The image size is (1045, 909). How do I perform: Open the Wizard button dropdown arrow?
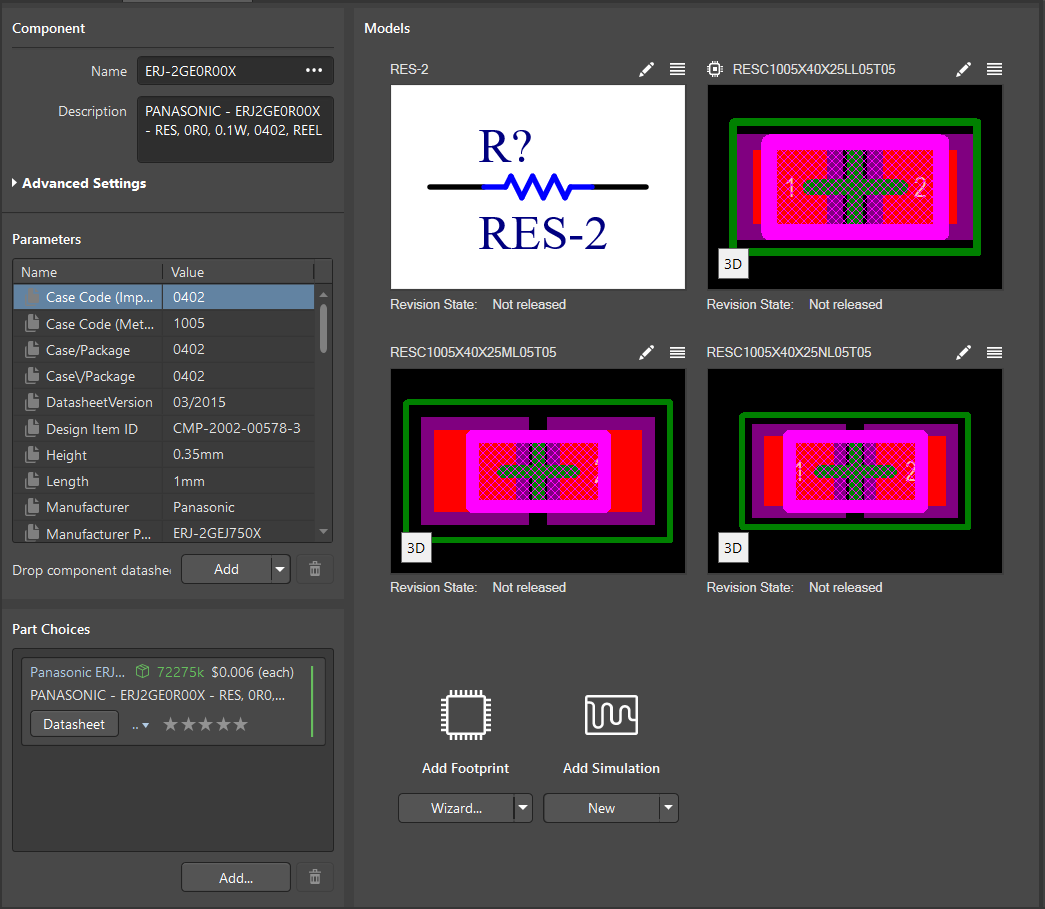(x=523, y=808)
